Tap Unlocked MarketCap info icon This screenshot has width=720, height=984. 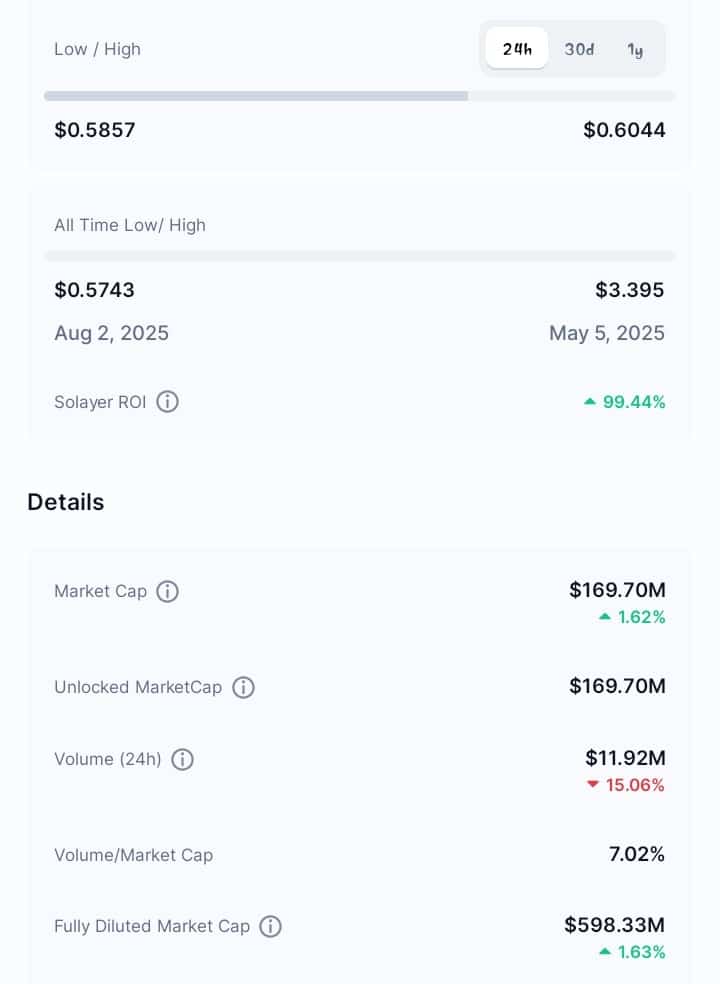(244, 688)
